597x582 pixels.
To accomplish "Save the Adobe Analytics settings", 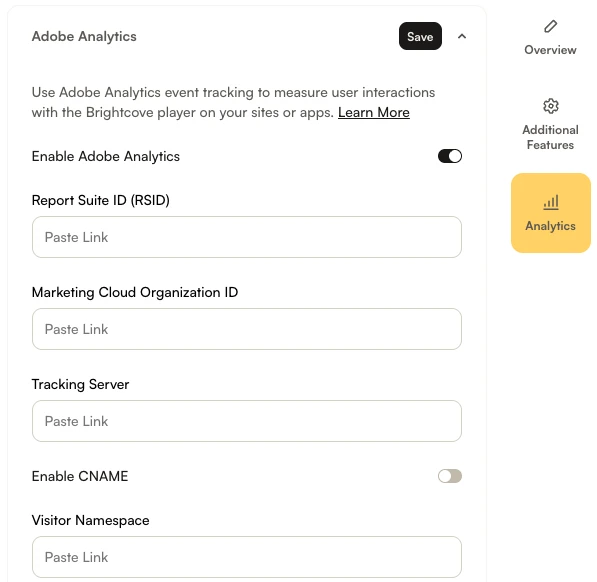I will click(x=420, y=36).
